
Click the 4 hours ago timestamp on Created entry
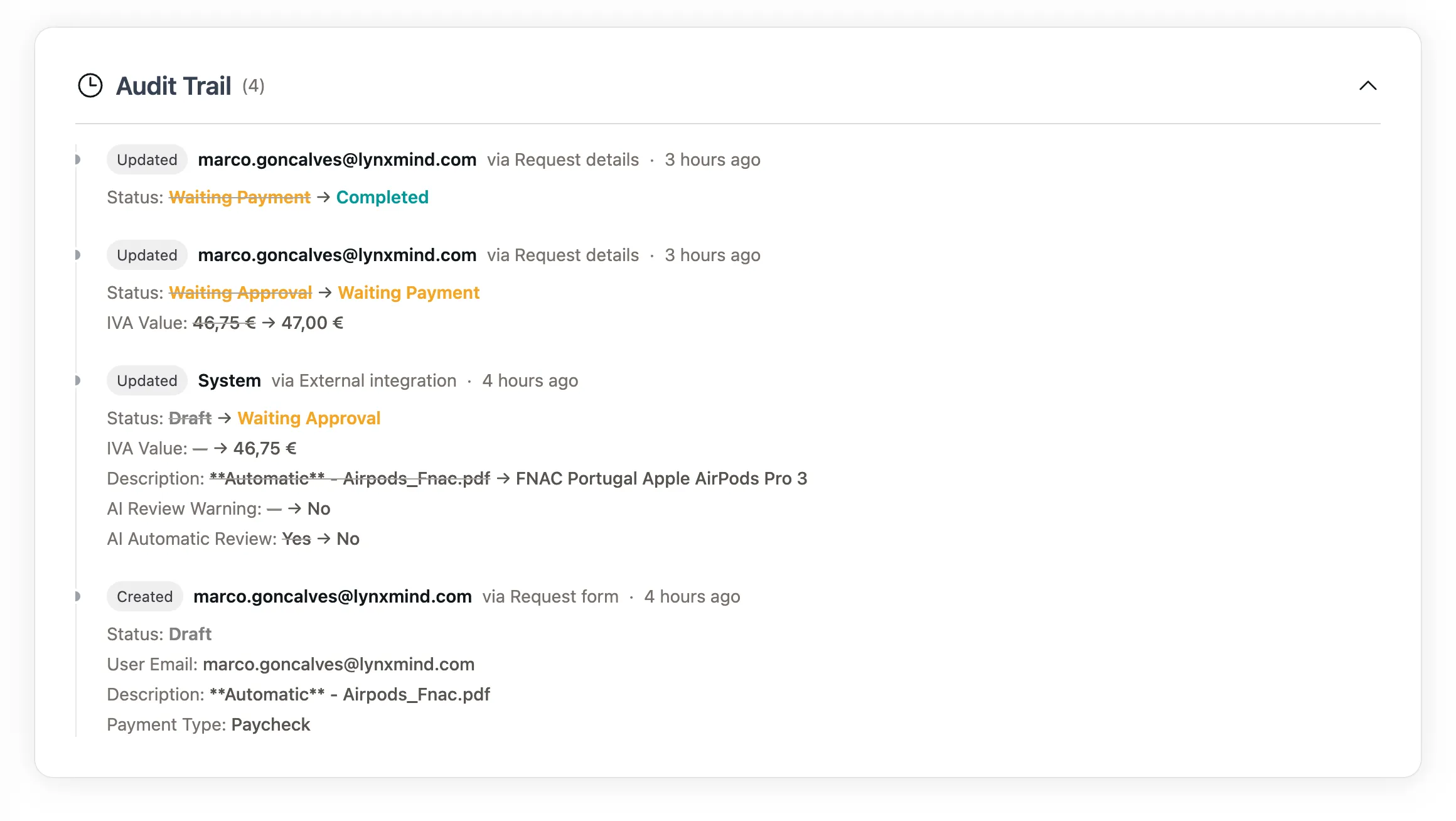[x=692, y=597]
